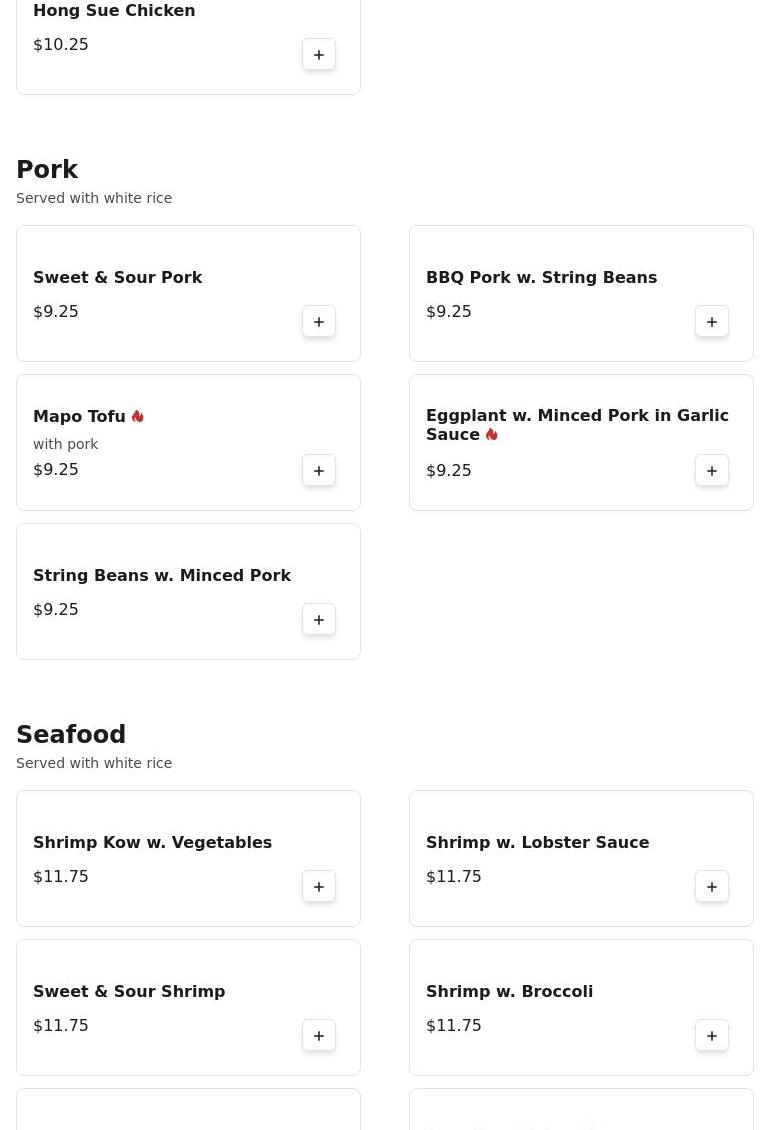Click plus button for Shrimp w. Broccoli
The width and height of the screenshot is (770, 1130).
pyautogui.click(x=712, y=1036)
